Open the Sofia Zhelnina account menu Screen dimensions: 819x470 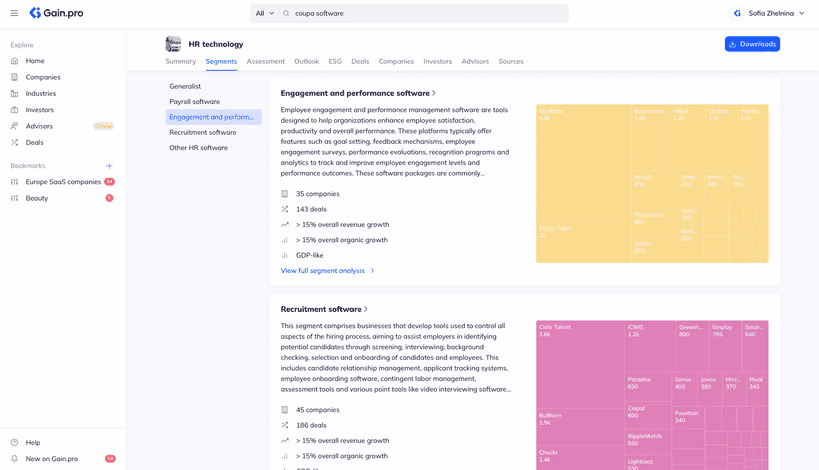[770, 13]
